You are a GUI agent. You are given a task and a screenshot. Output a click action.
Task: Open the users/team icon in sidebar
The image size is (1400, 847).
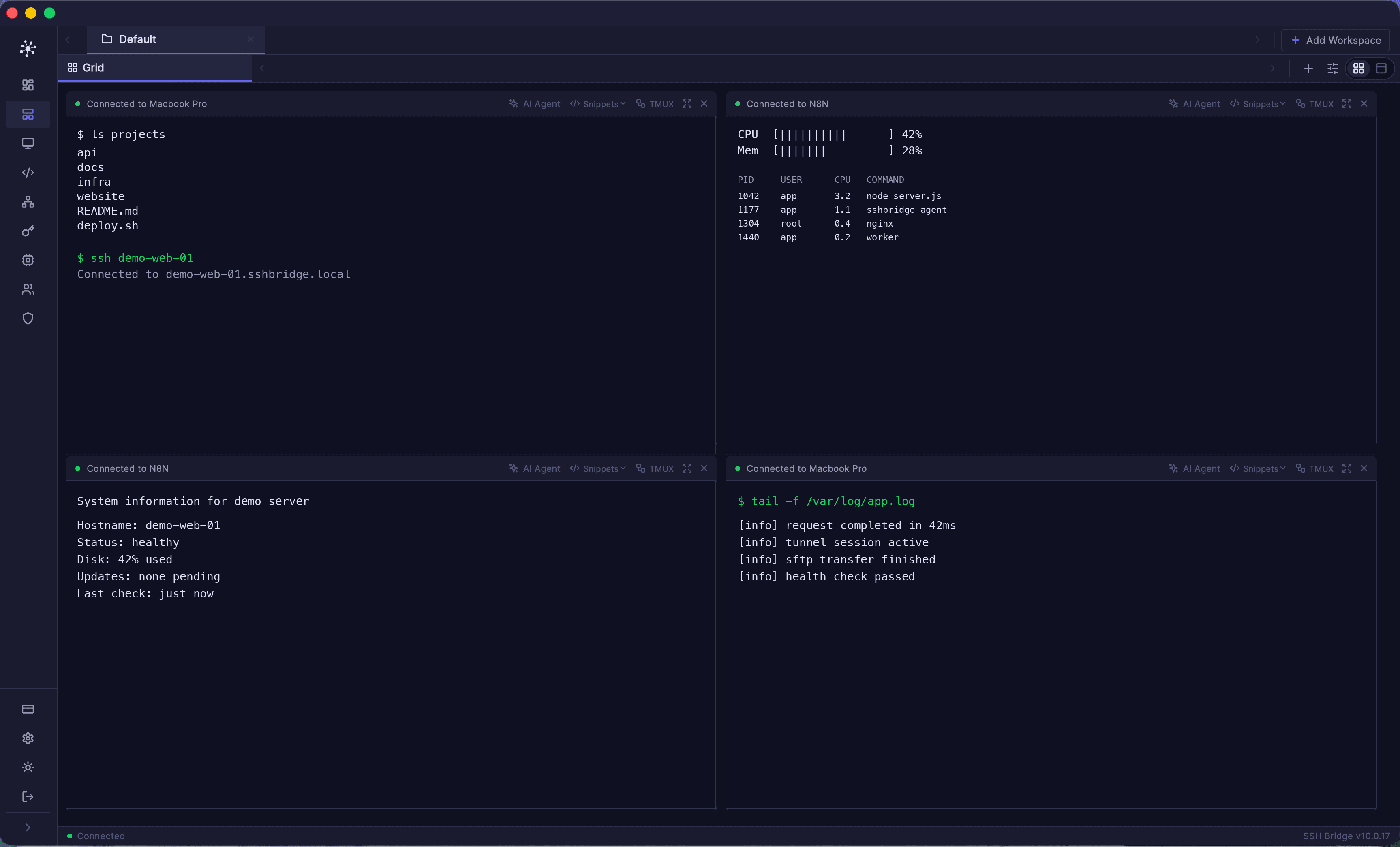click(28, 289)
